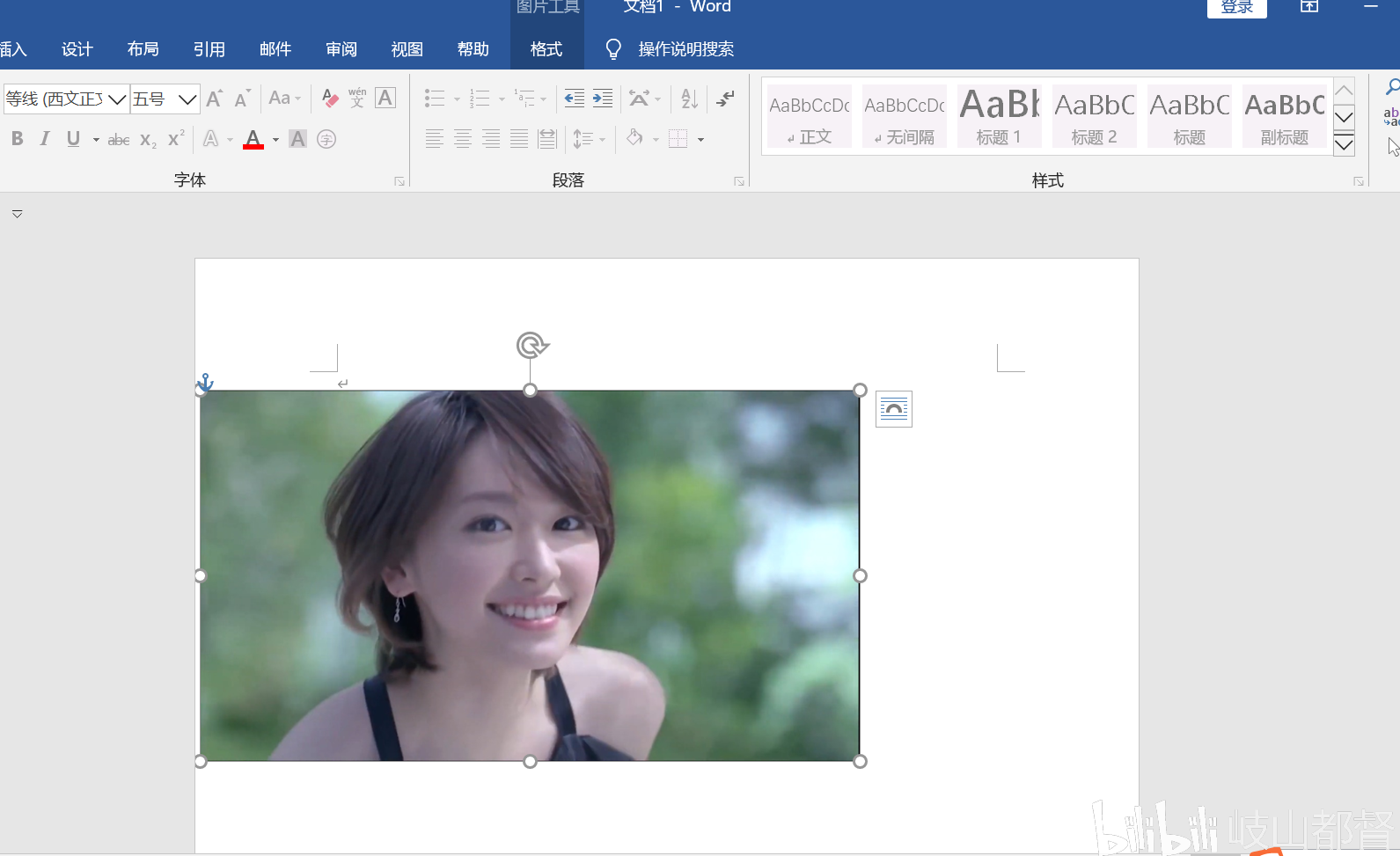
Task: Toggle italic formatting
Action: pos(45,139)
